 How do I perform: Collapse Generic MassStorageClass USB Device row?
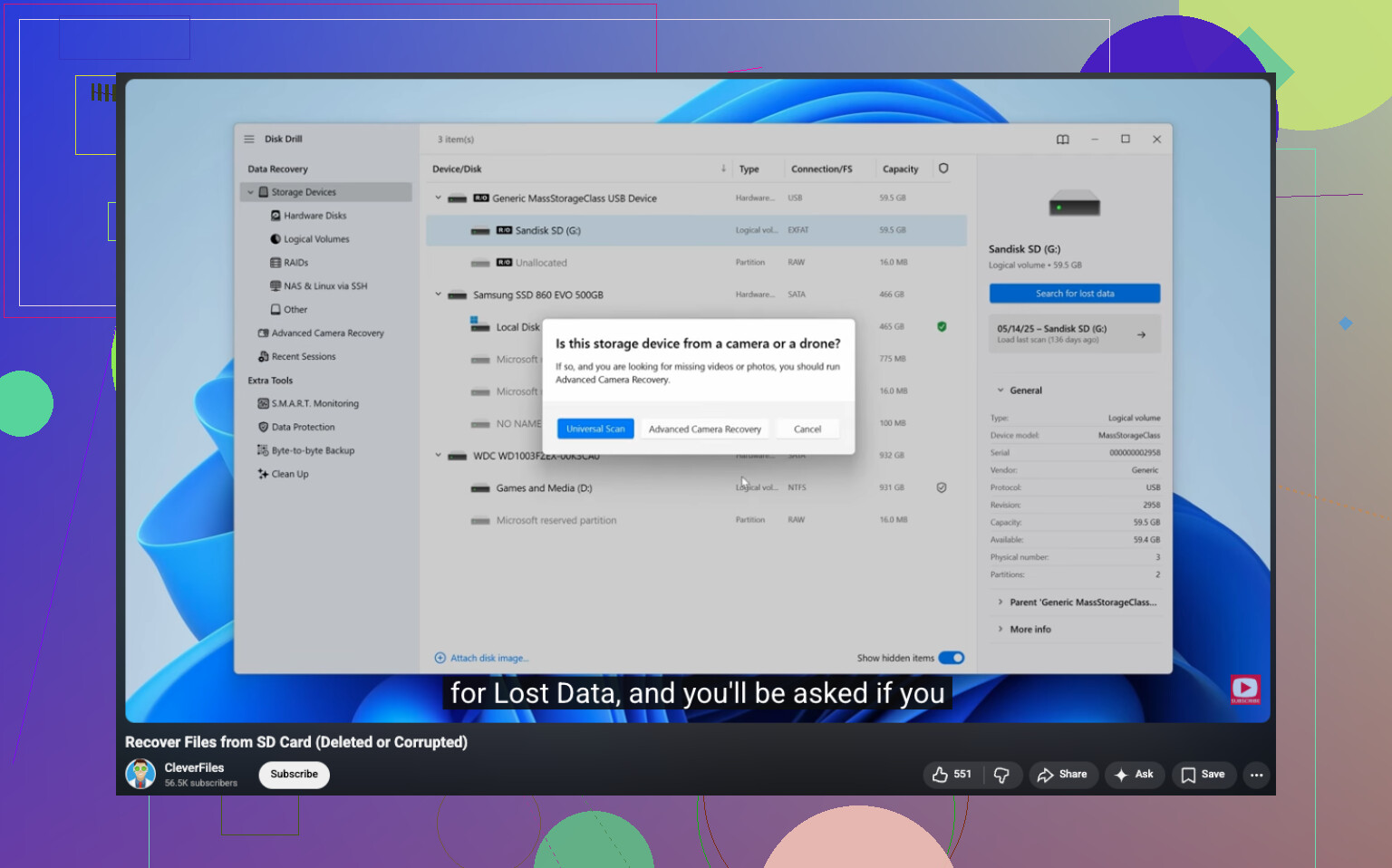click(x=438, y=198)
